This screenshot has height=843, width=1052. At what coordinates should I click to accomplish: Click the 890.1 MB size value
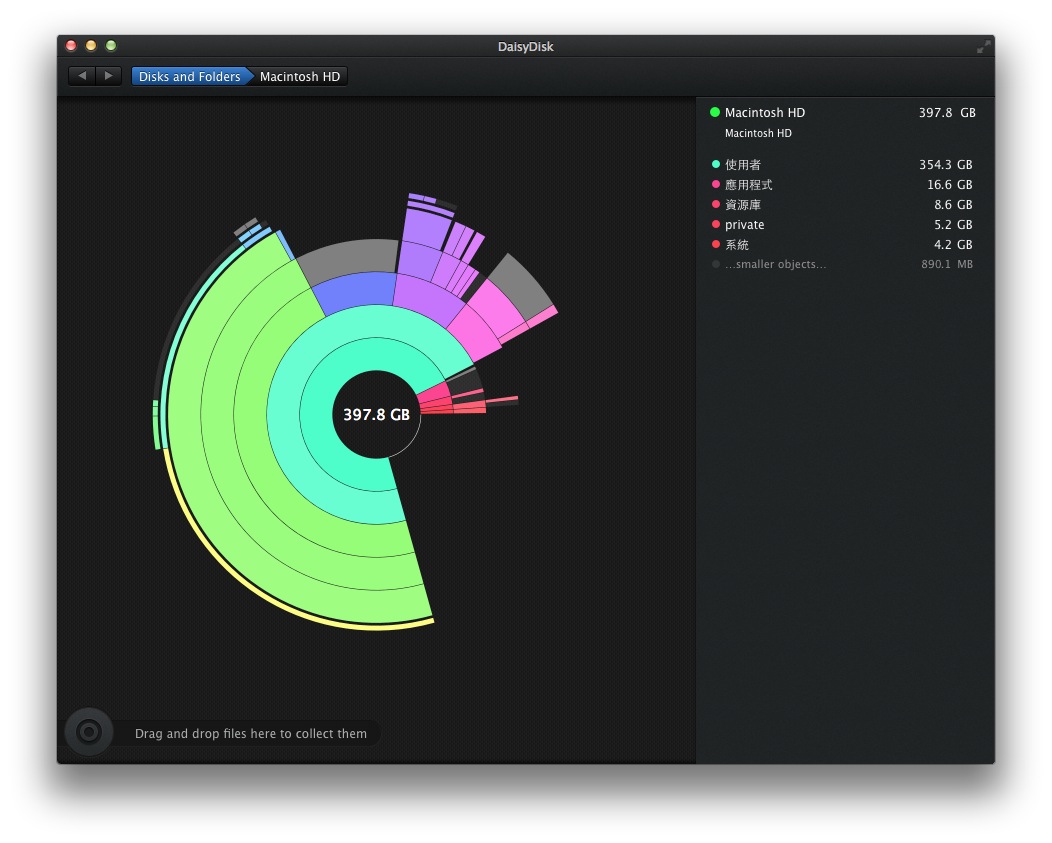pyautogui.click(x=947, y=264)
